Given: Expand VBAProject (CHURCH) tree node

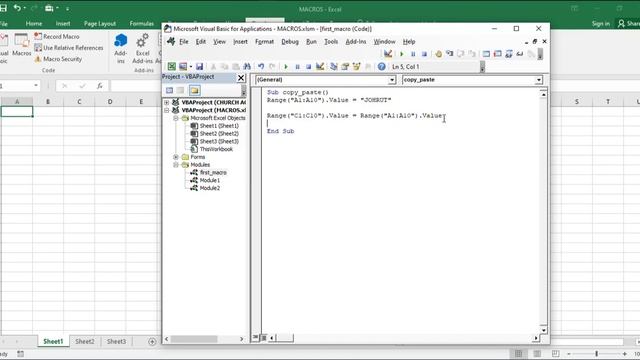Looking at the screenshot, I should point(167,102).
